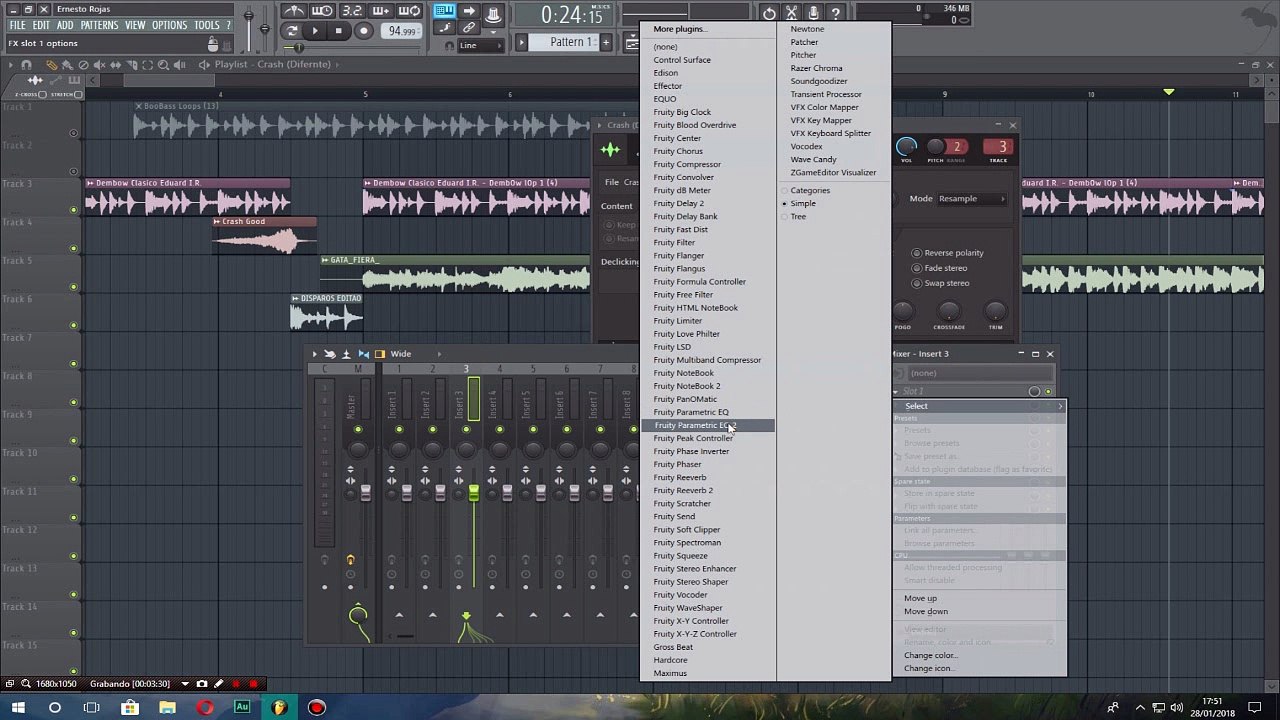Click the Master track volume fader
Viewport: 1280px width, 720px height.
[x=365, y=492]
